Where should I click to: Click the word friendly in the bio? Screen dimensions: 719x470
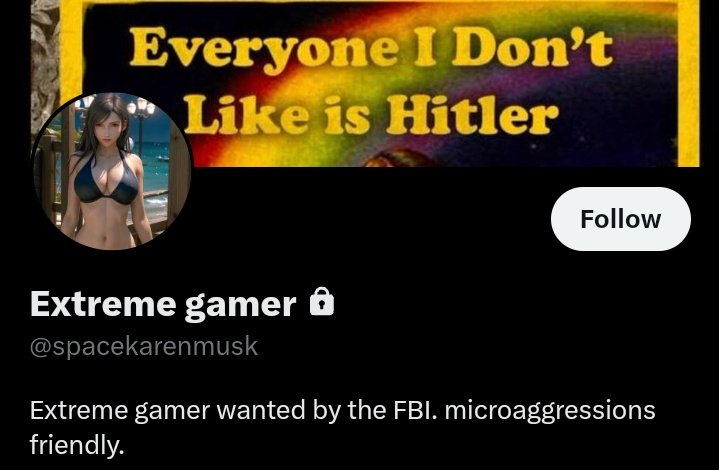[x=77, y=444]
